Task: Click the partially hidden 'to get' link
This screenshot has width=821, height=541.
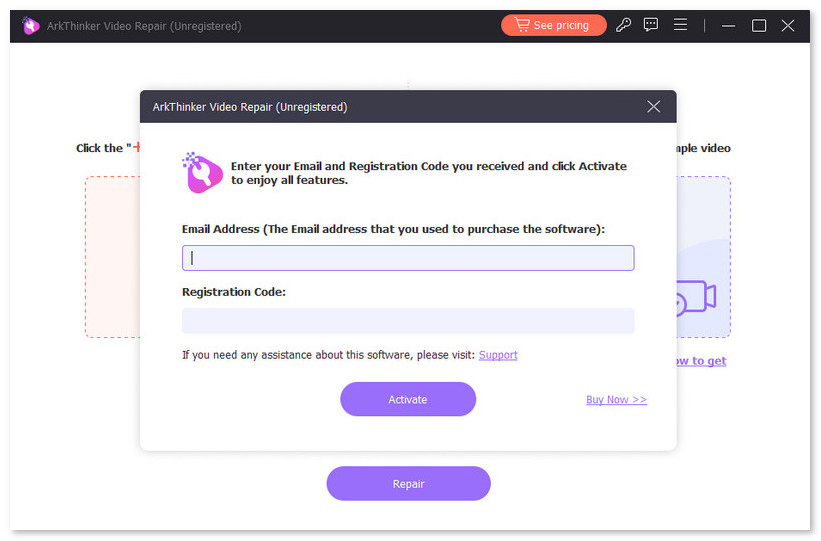Action: [x=701, y=361]
